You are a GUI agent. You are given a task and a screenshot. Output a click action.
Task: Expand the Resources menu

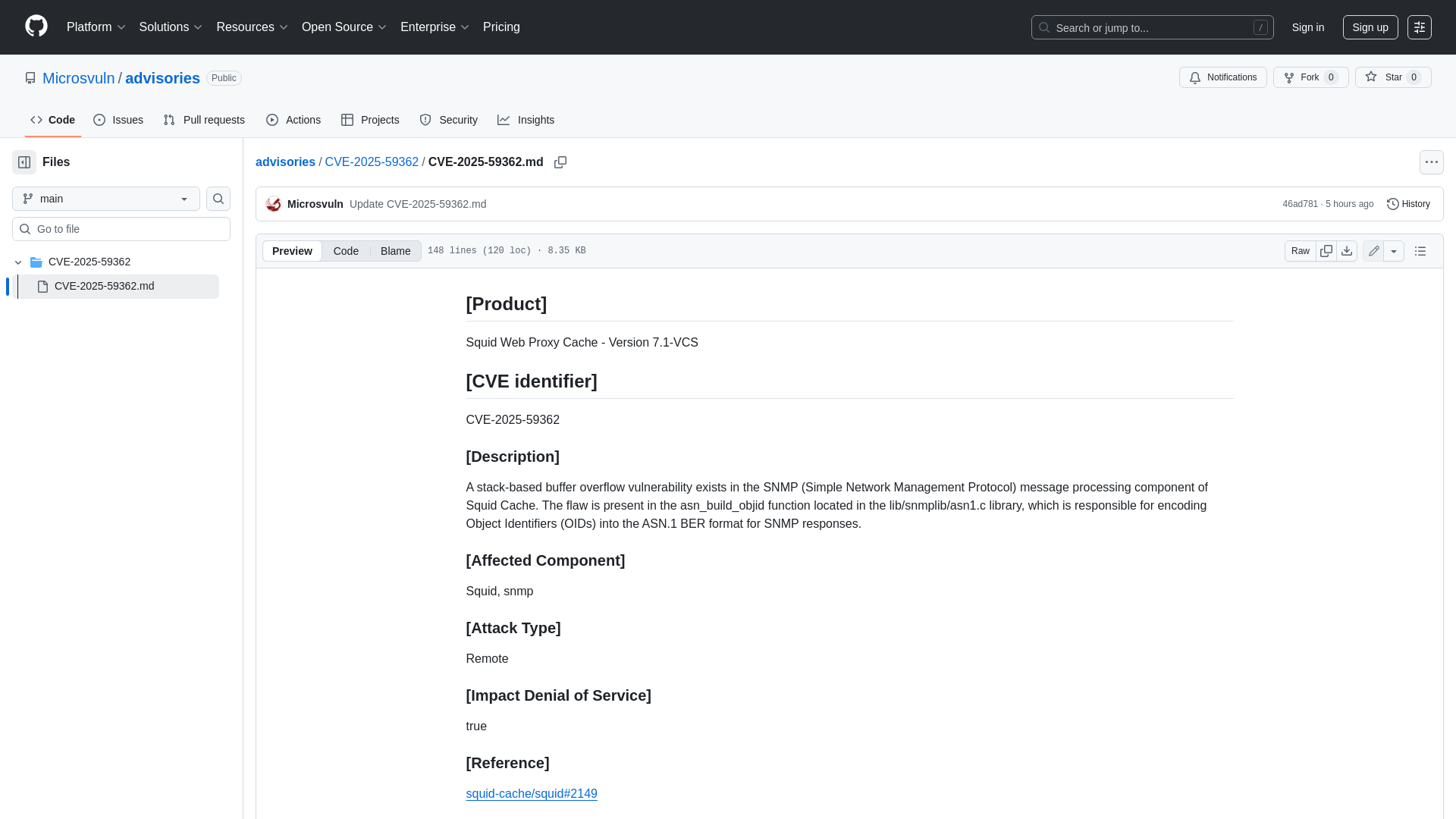(x=252, y=27)
